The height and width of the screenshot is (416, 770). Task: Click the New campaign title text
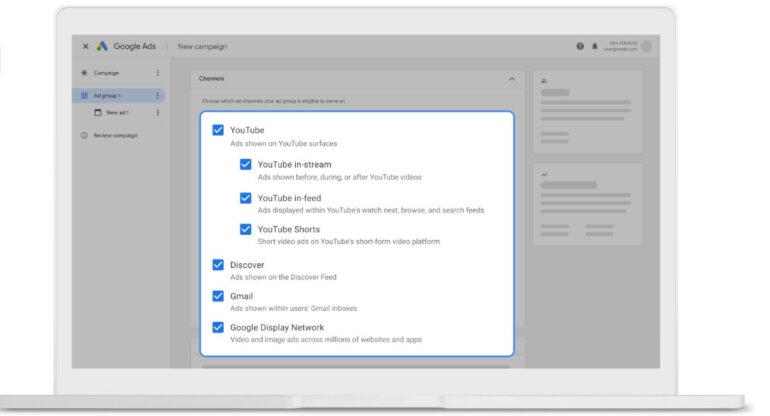[202, 46]
